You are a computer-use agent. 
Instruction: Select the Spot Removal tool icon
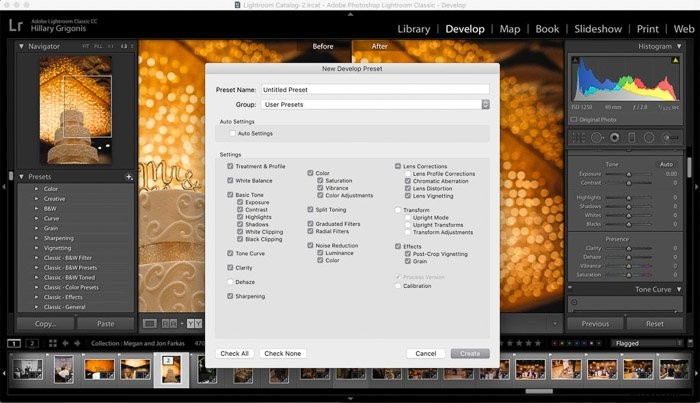click(596, 137)
